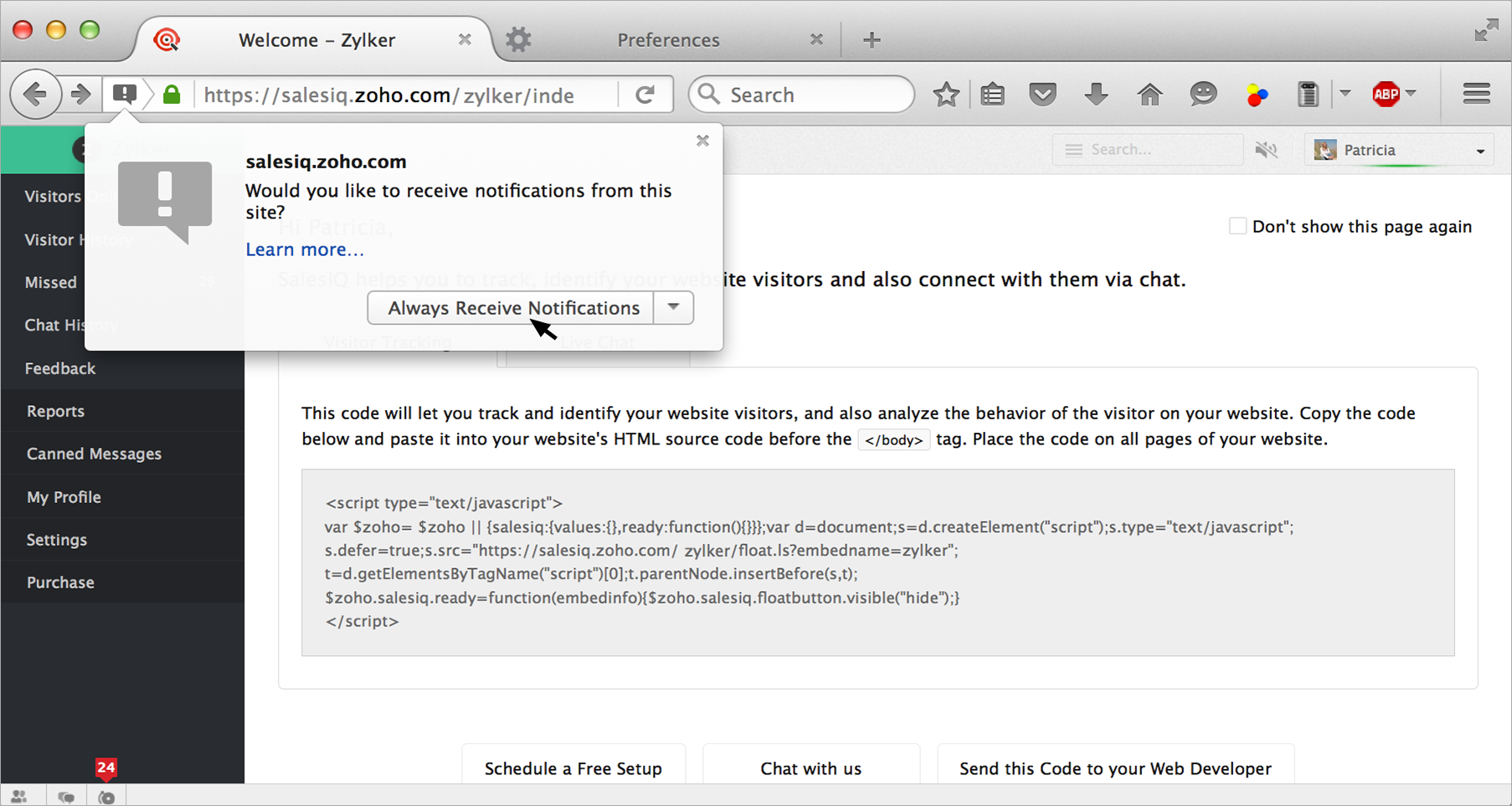Click the colorful circles extension icon
Viewport: 1512px width, 806px height.
coord(1256,95)
